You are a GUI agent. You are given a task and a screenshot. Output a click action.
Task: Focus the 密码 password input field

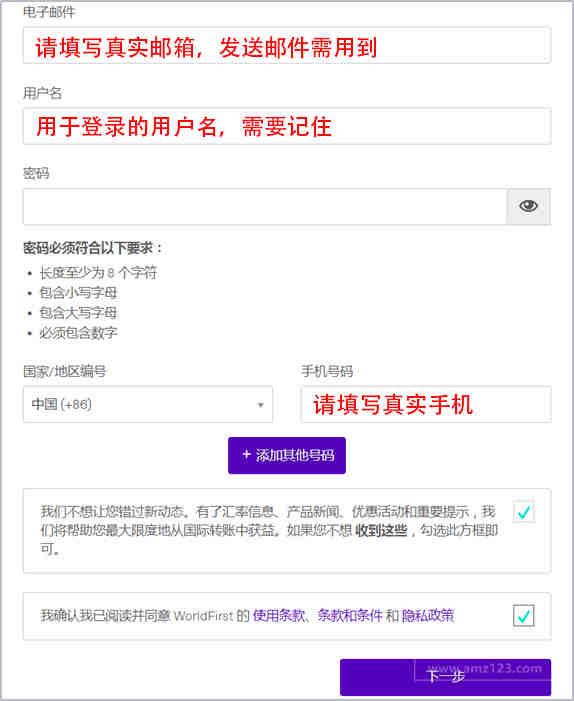tap(265, 207)
